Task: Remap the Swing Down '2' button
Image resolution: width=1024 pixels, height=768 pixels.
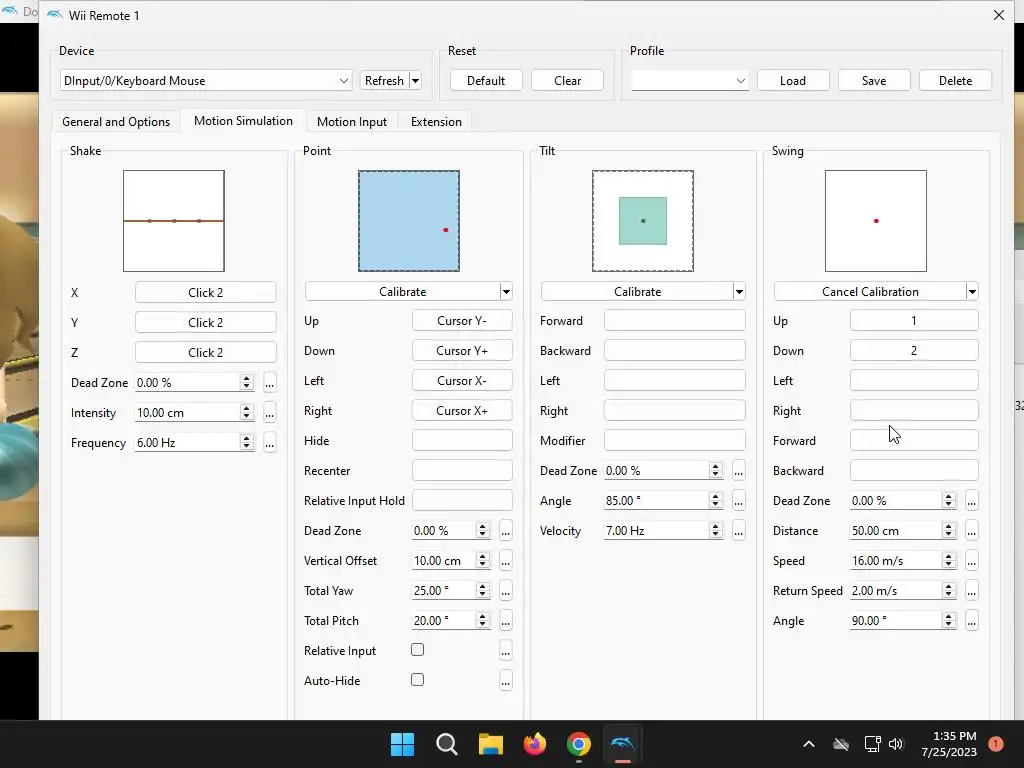Action: pos(914,351)
